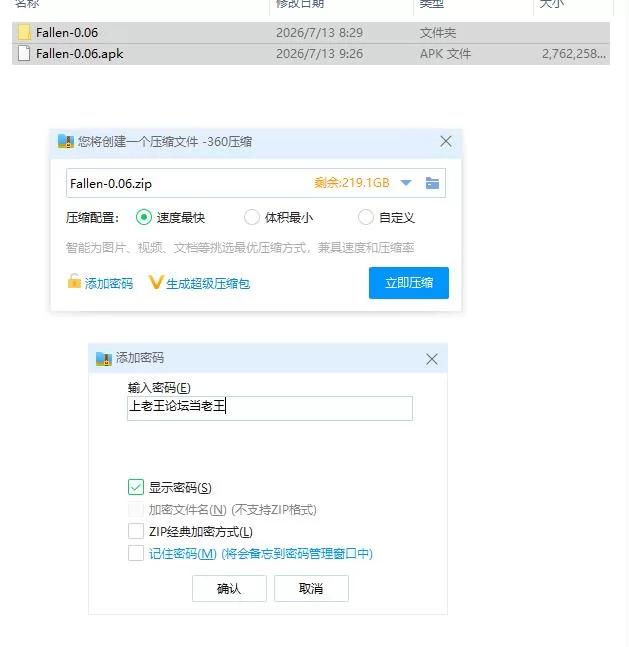This screenshot has height=647, width=629.
Task: Click the 生成超级压缩包 link
Action: click(208, 283)
